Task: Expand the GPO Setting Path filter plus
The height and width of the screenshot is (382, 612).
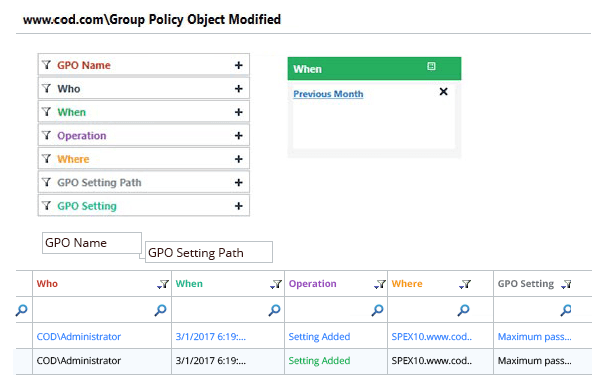Action: pyautogui.click(x=238, y=182)
